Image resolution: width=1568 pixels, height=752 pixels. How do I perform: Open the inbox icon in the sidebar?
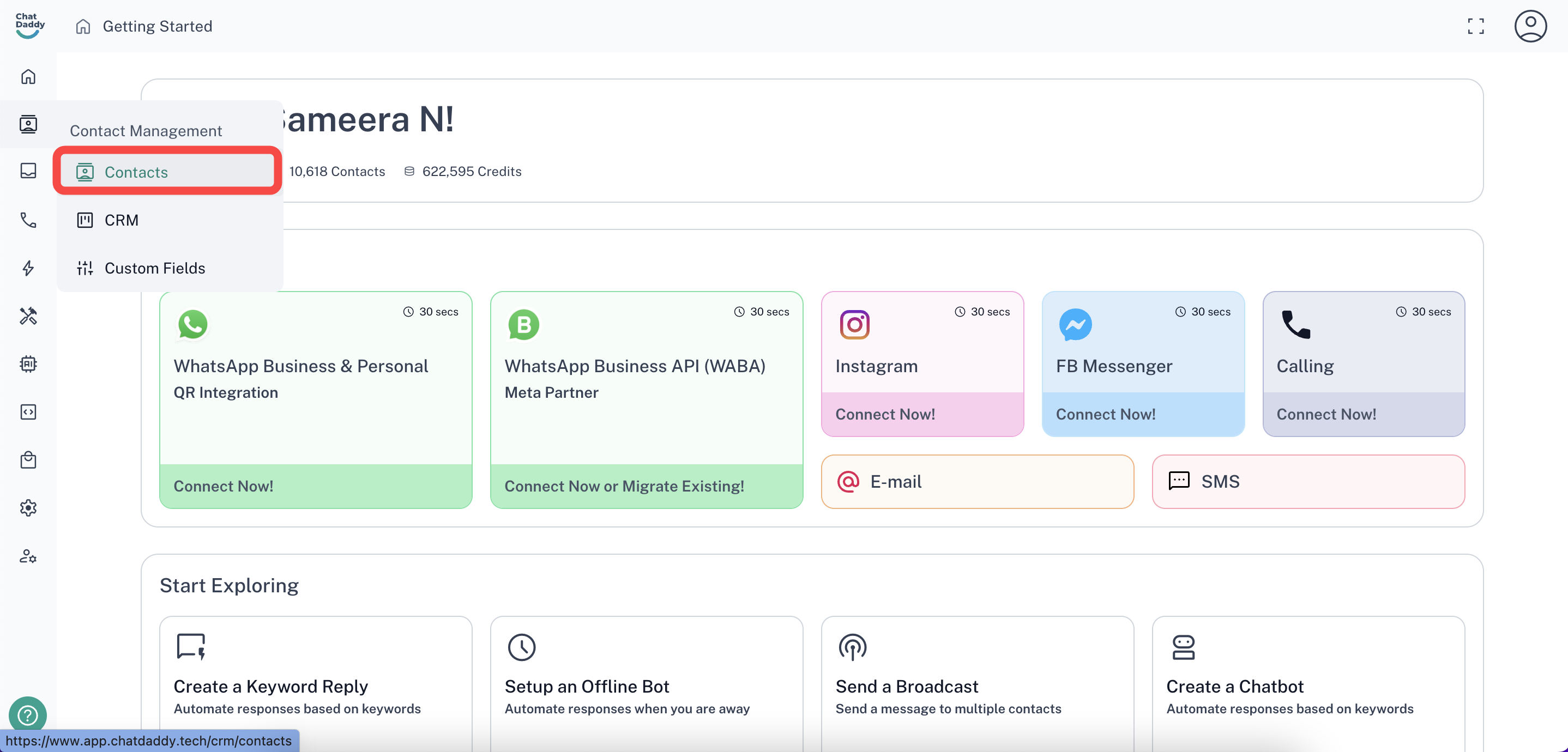(x=28, y=171)
